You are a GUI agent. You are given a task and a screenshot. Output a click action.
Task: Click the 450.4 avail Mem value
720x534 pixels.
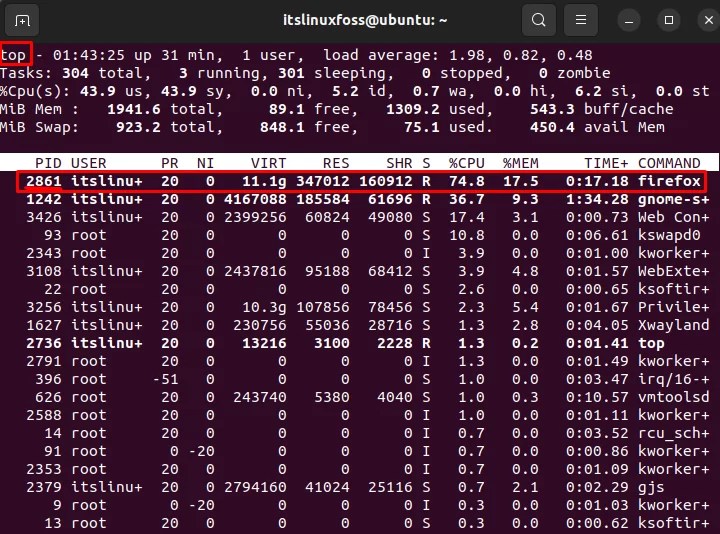pos(552,127)
